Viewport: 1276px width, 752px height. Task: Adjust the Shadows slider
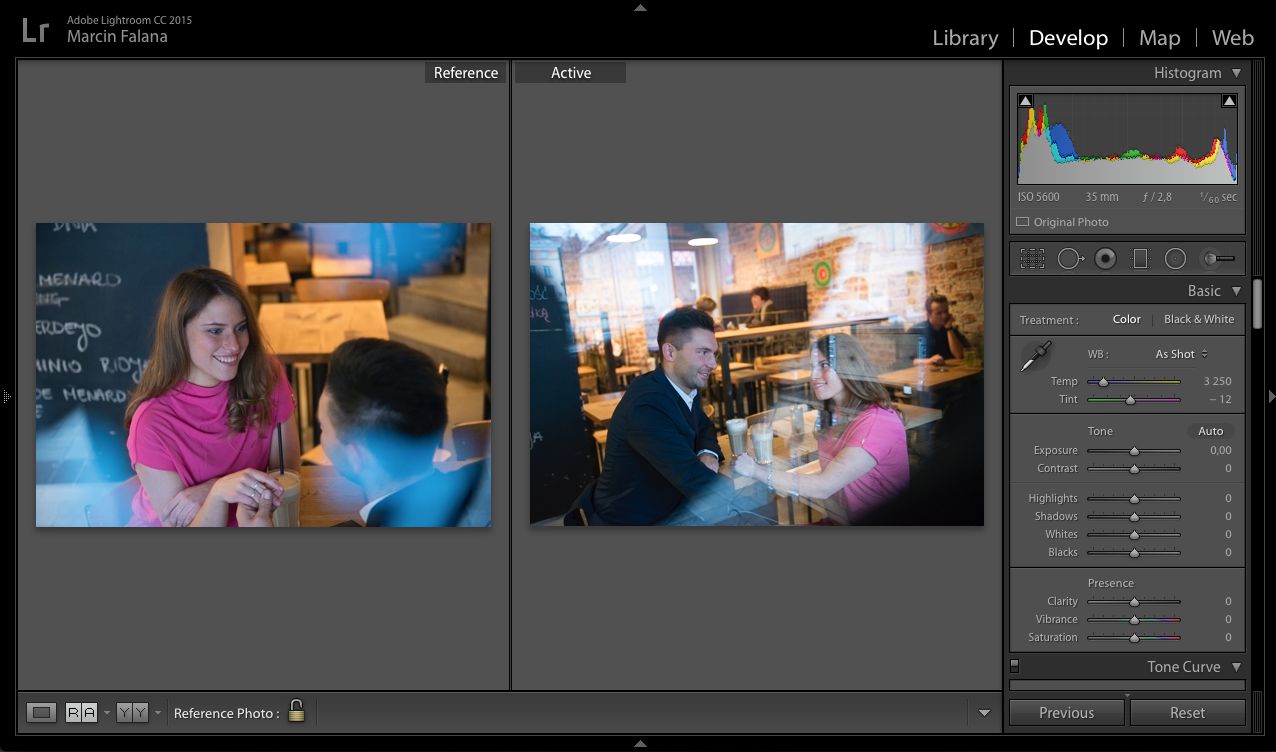[1134, 516]
